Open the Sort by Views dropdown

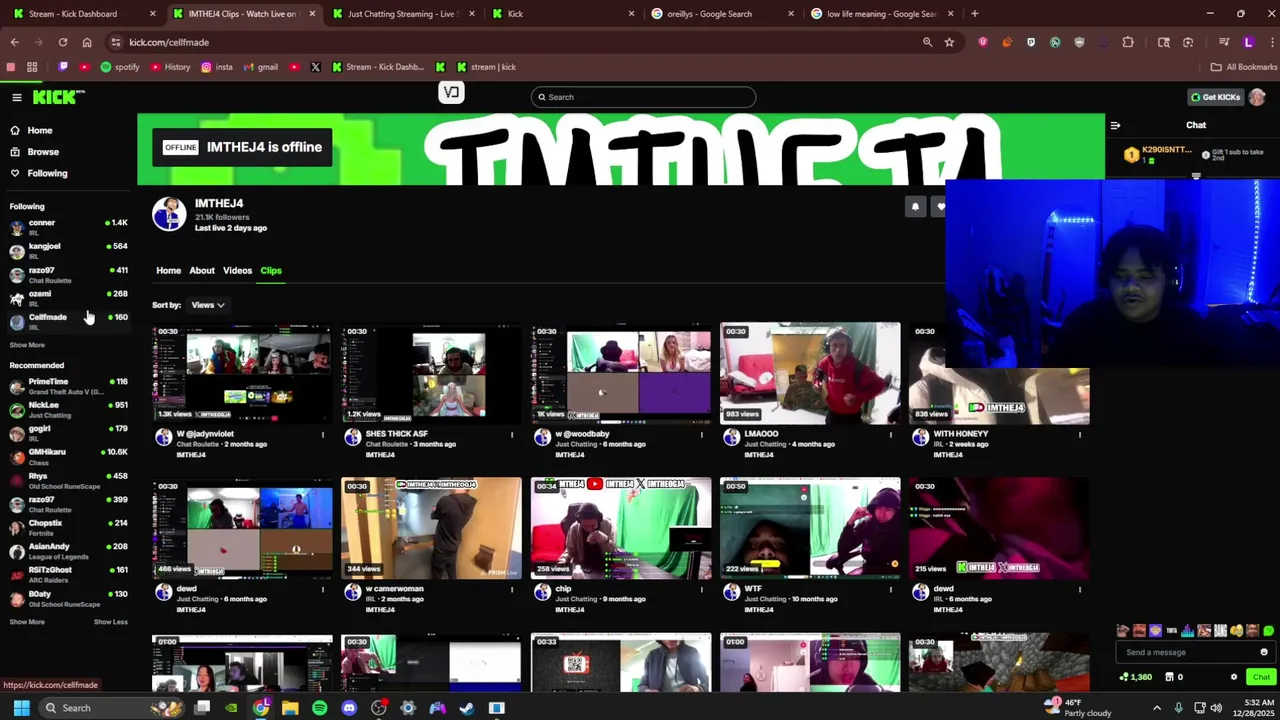(207, 305)
